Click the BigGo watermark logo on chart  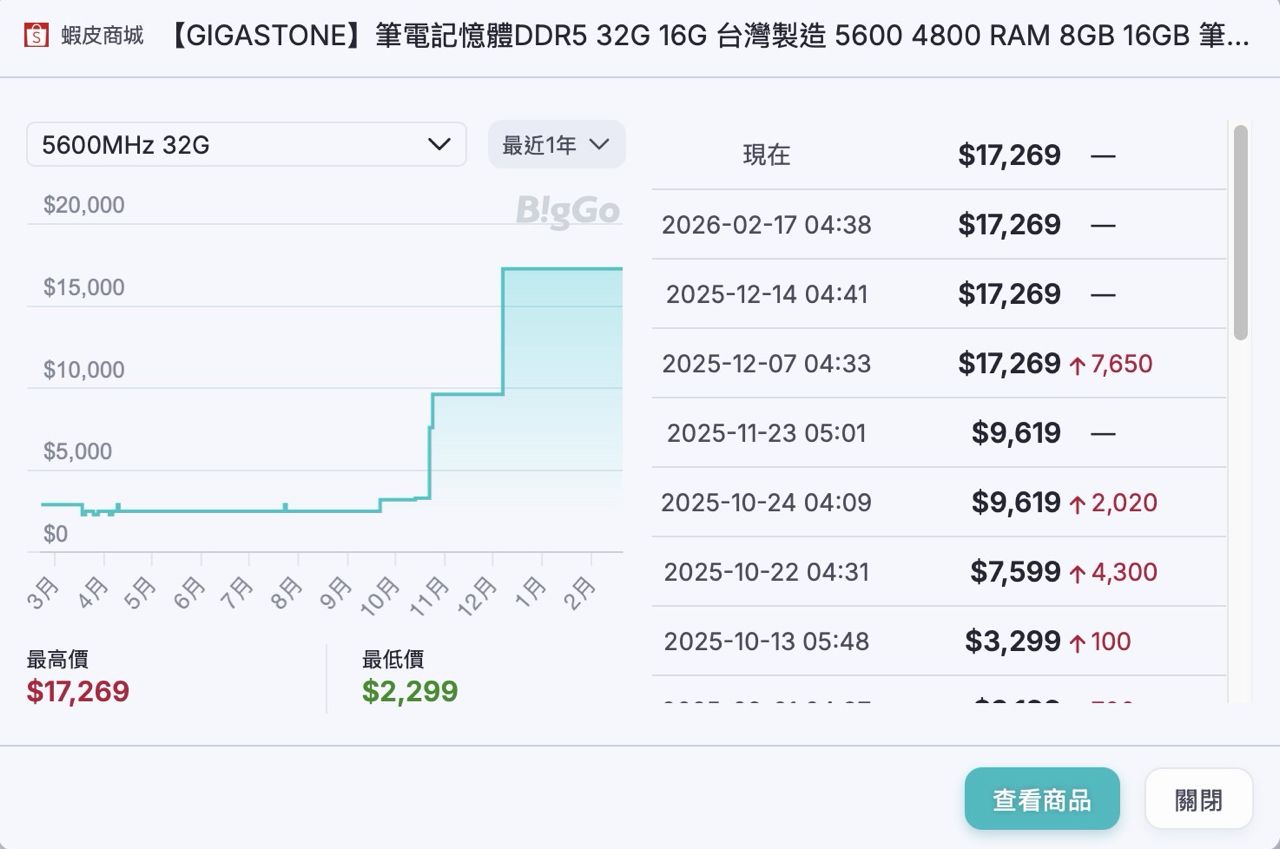pyautogui.click(x=567, y=211)
